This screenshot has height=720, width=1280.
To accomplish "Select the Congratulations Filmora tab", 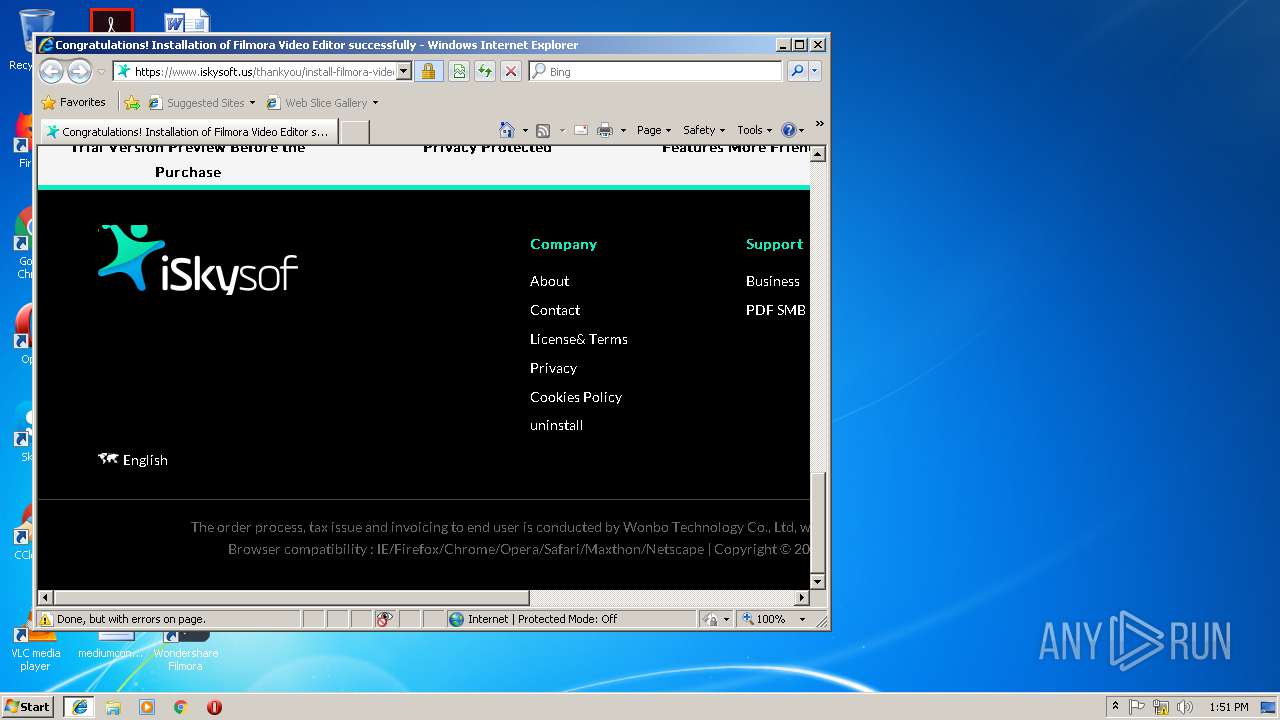I will 187,131.
